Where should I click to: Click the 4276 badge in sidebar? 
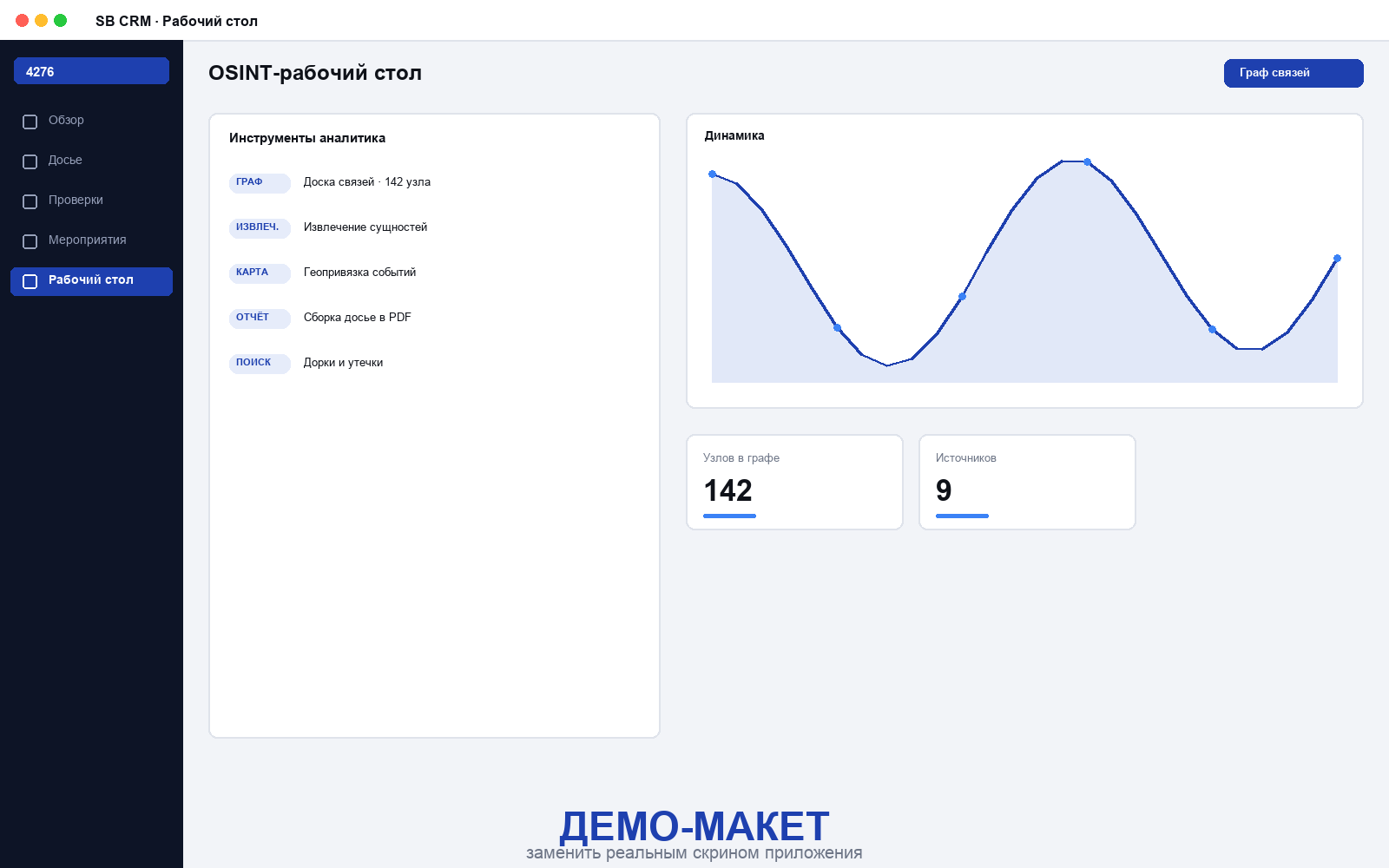click(91, 71)
